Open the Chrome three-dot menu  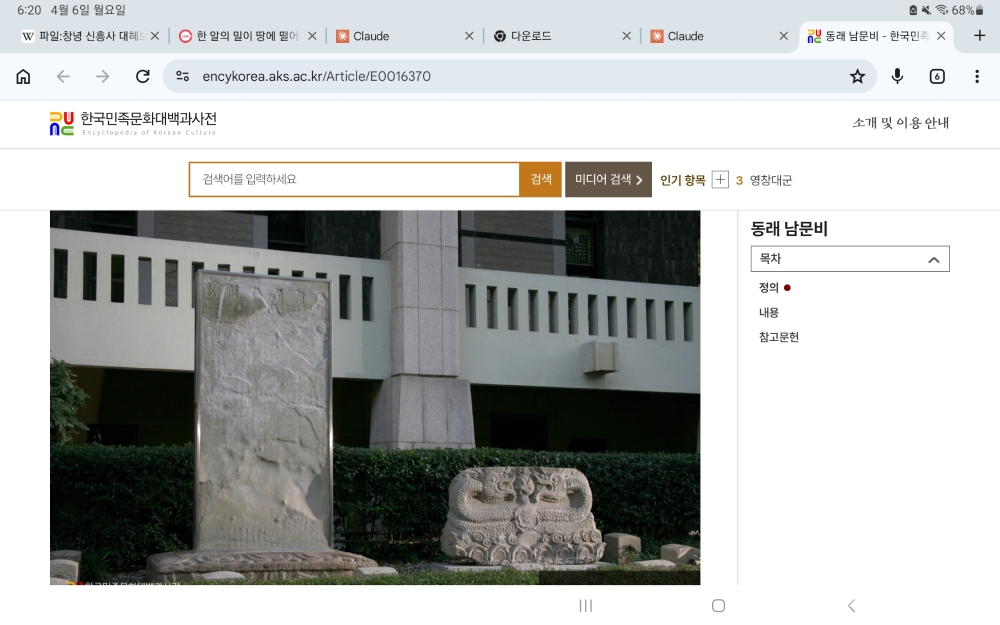[977, 77]
